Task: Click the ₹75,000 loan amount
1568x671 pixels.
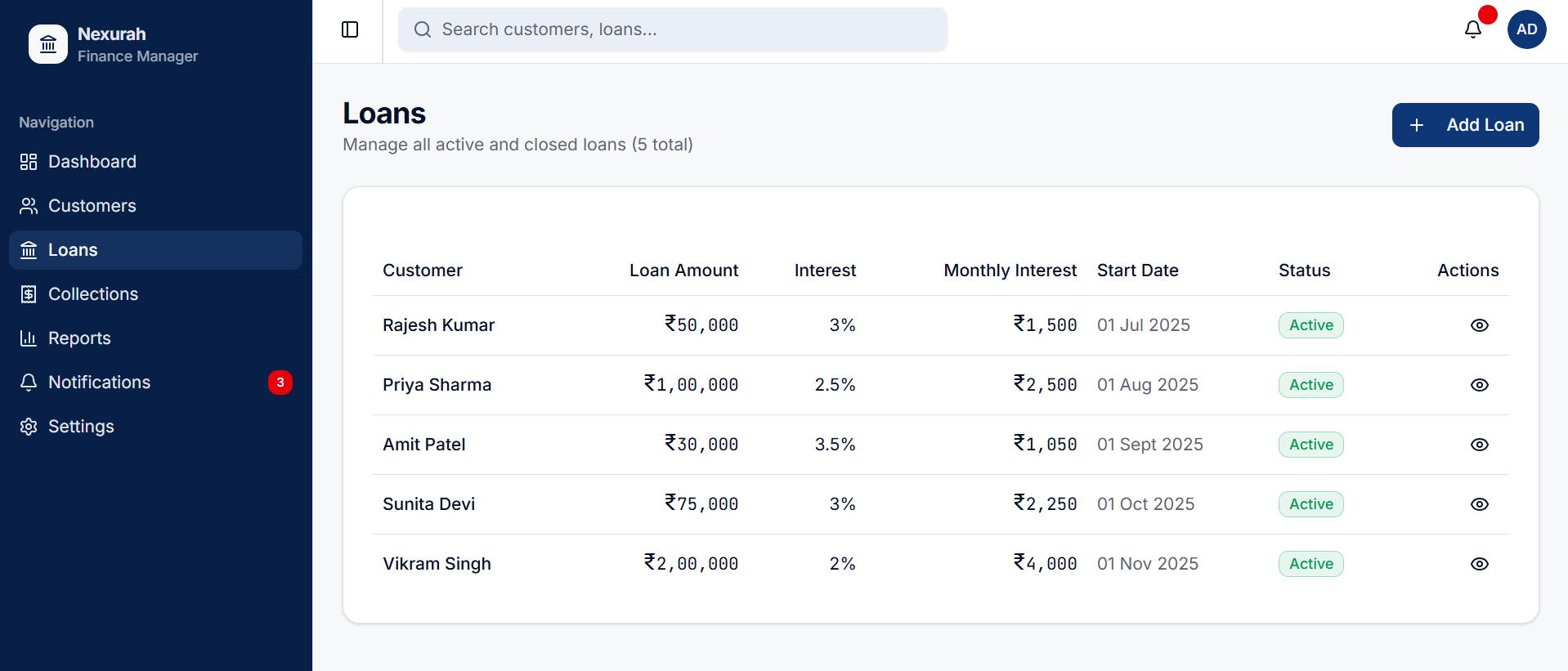Action: pos(701,504)
